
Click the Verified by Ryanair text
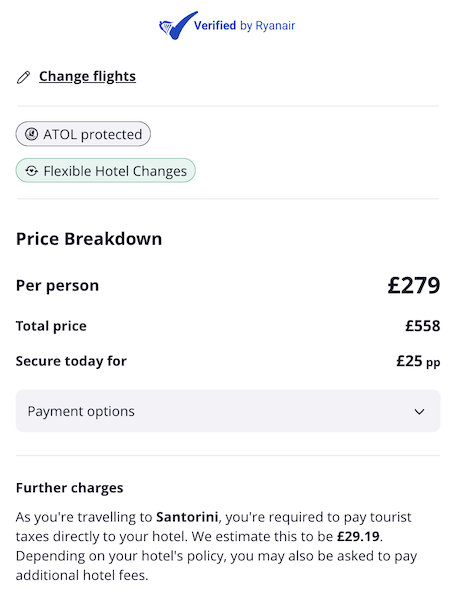point(244,26)
